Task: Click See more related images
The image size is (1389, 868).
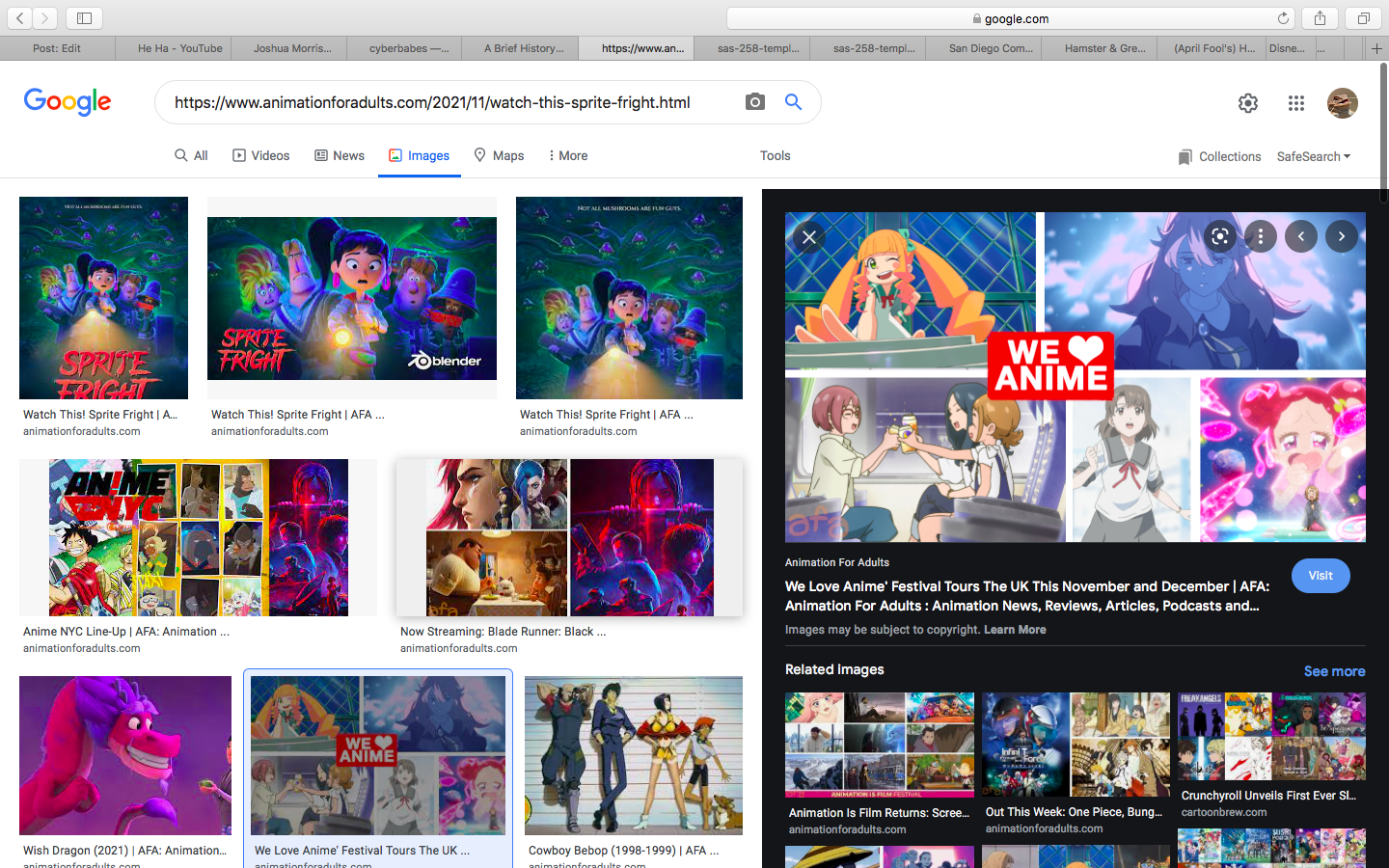Action: pyautogui.click(x=1334, y=671)
